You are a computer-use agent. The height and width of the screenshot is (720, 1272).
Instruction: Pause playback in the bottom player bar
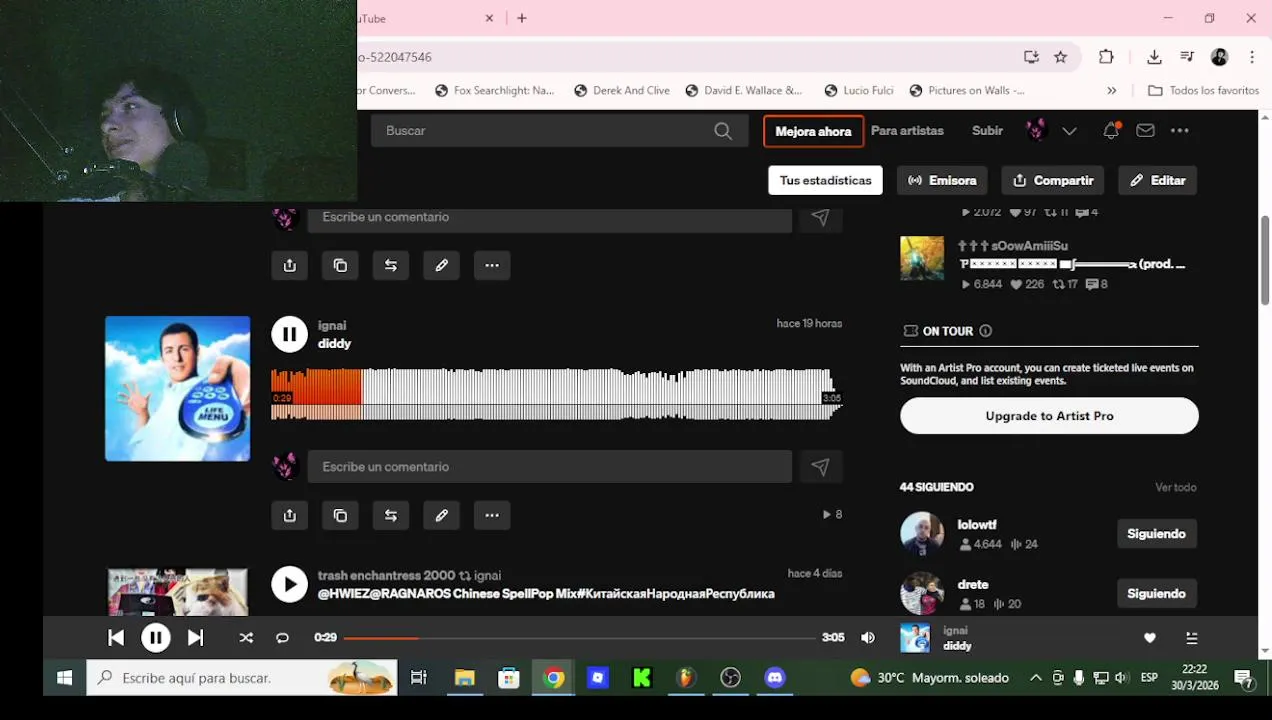point(155,638)
